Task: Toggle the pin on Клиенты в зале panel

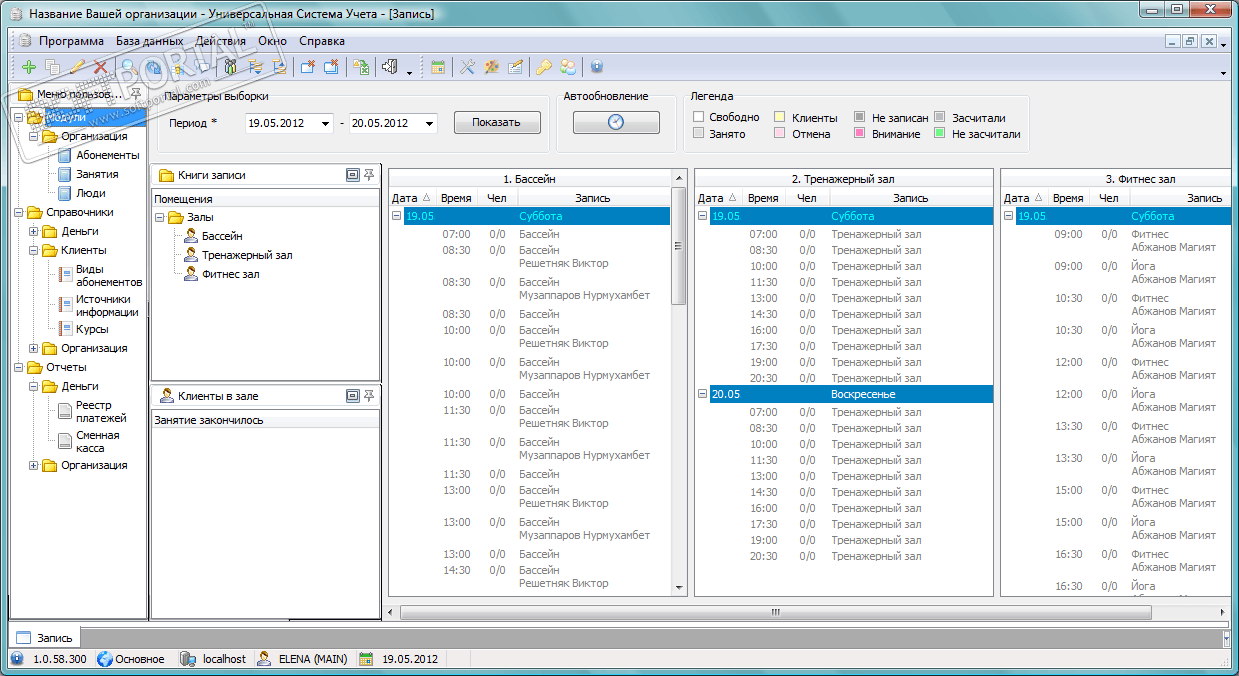Action: 369,396
